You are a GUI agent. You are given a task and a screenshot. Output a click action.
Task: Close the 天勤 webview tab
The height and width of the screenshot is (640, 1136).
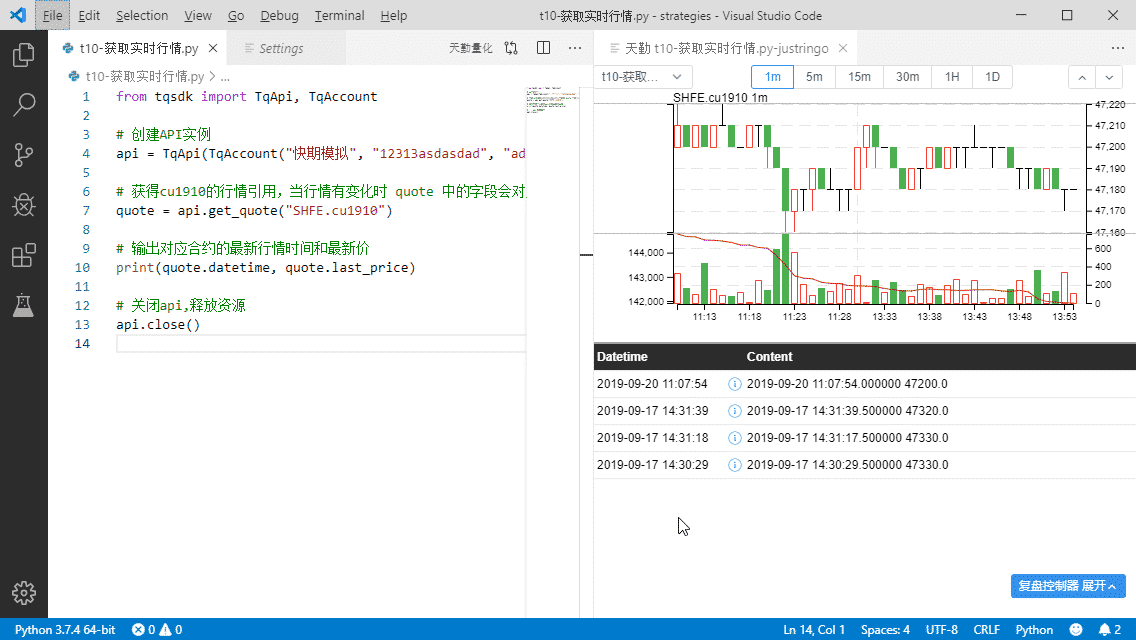(843, 49)
